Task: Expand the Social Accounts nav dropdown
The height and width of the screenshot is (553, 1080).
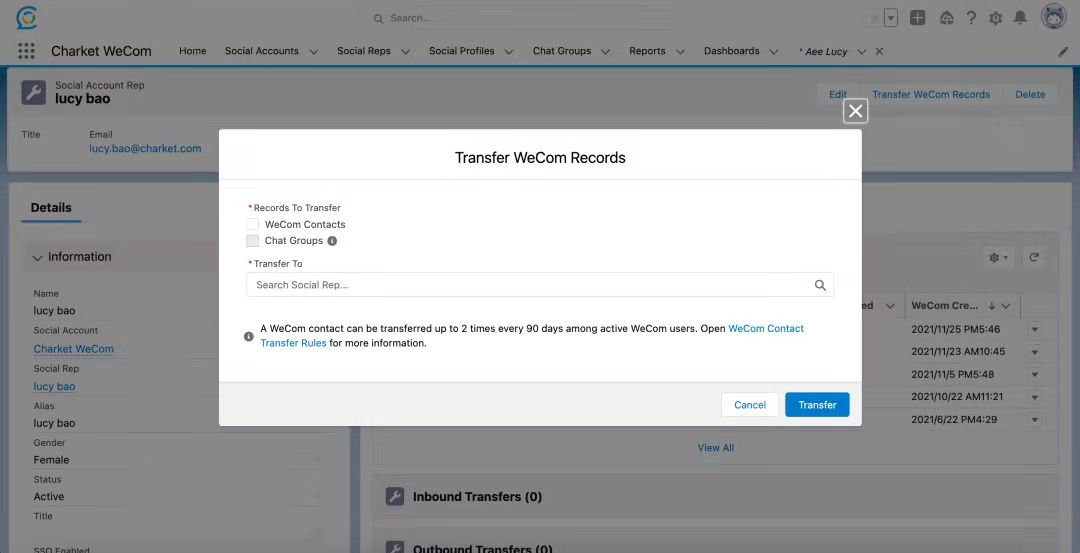Action: 313,52
